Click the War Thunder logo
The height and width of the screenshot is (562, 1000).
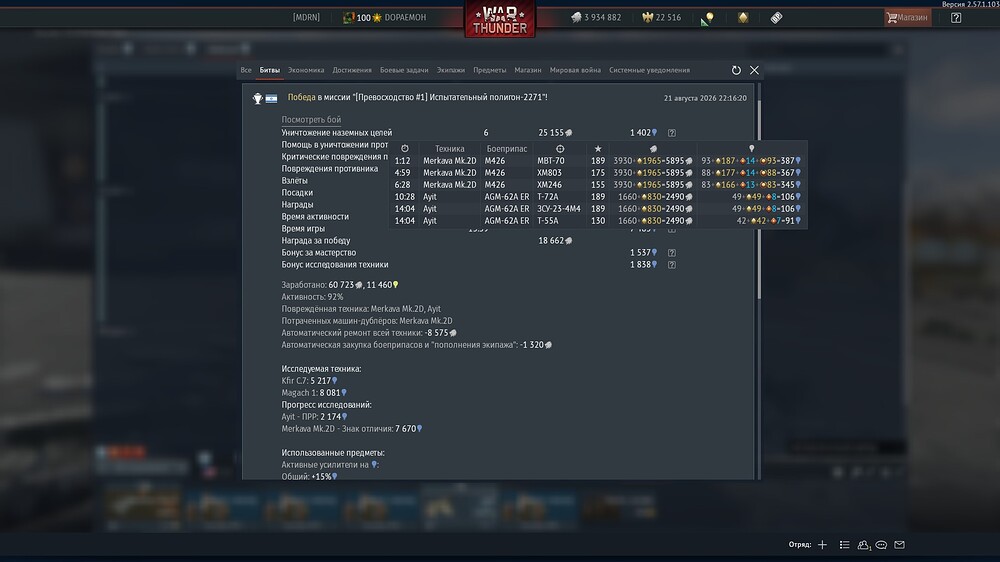(500, 18)
